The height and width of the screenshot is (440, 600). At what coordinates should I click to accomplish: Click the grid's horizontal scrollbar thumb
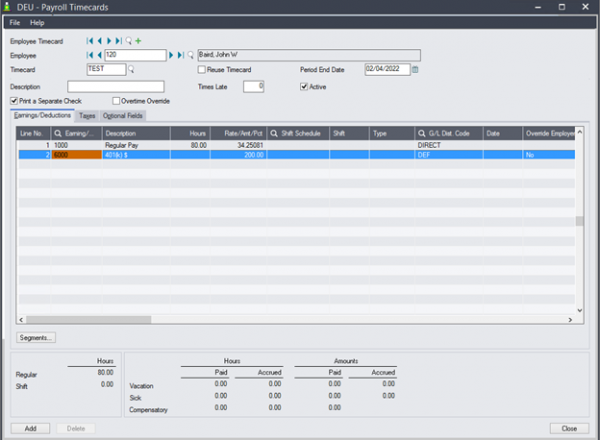[88, 319]
